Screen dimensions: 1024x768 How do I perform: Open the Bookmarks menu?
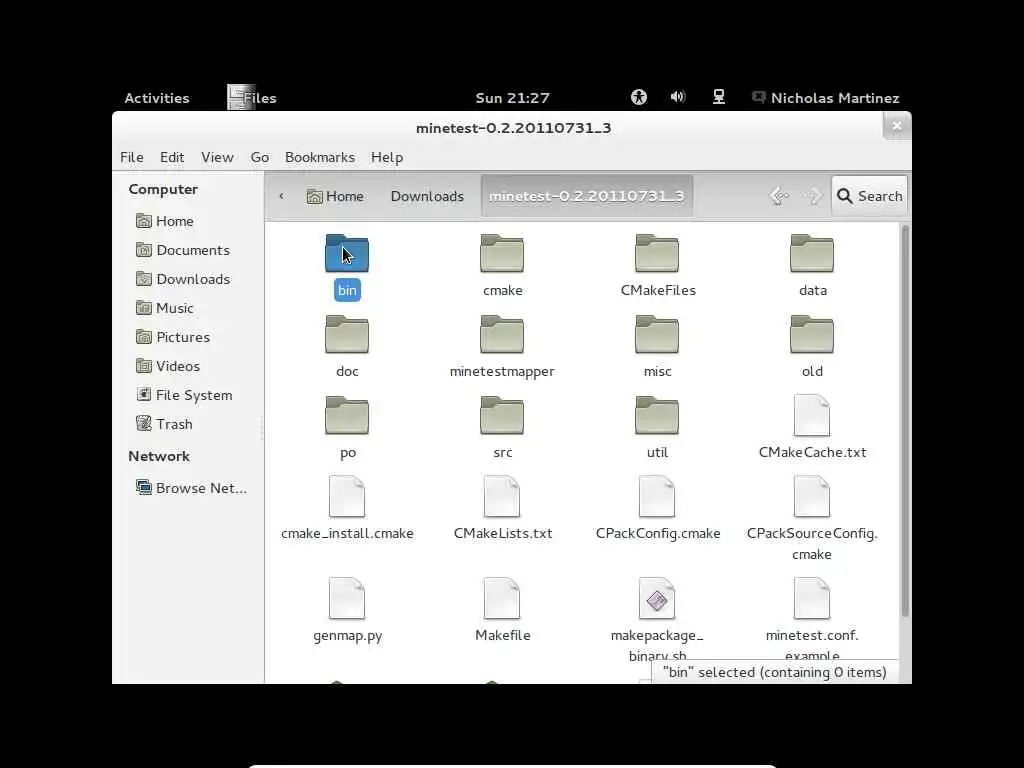[320, 157]
